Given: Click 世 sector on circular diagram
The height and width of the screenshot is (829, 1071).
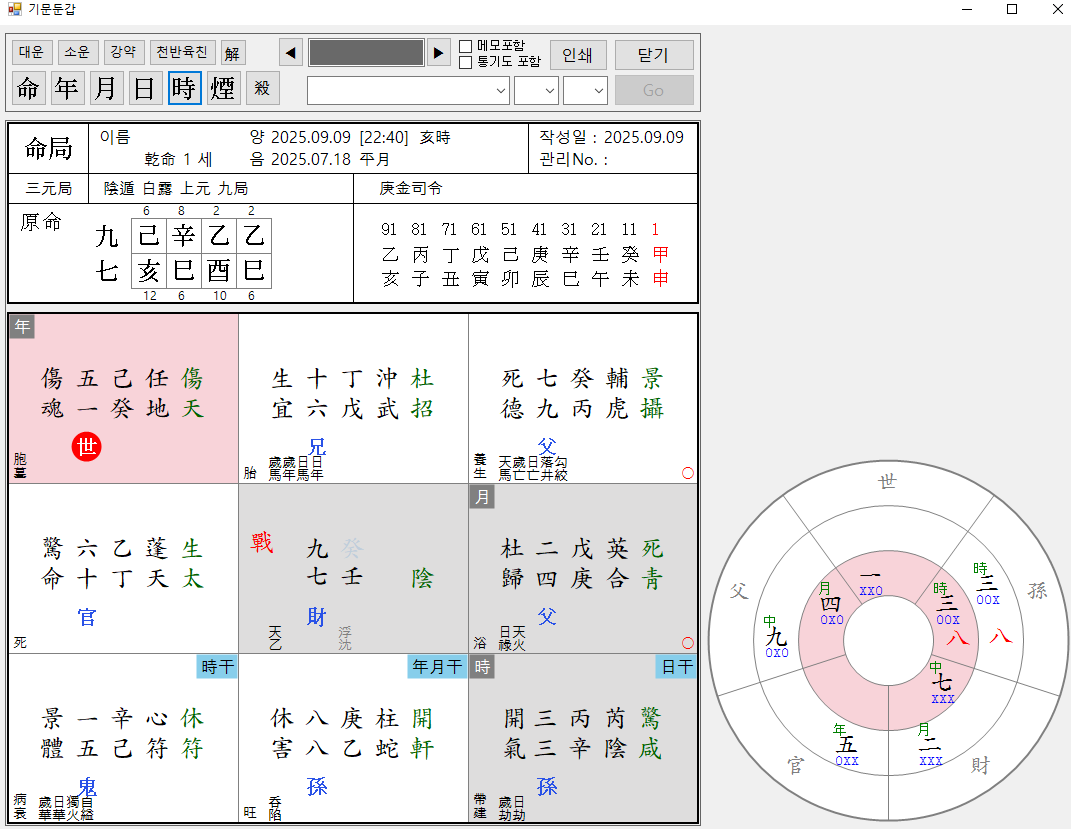Looking at the screenshot, I should 887,482.
